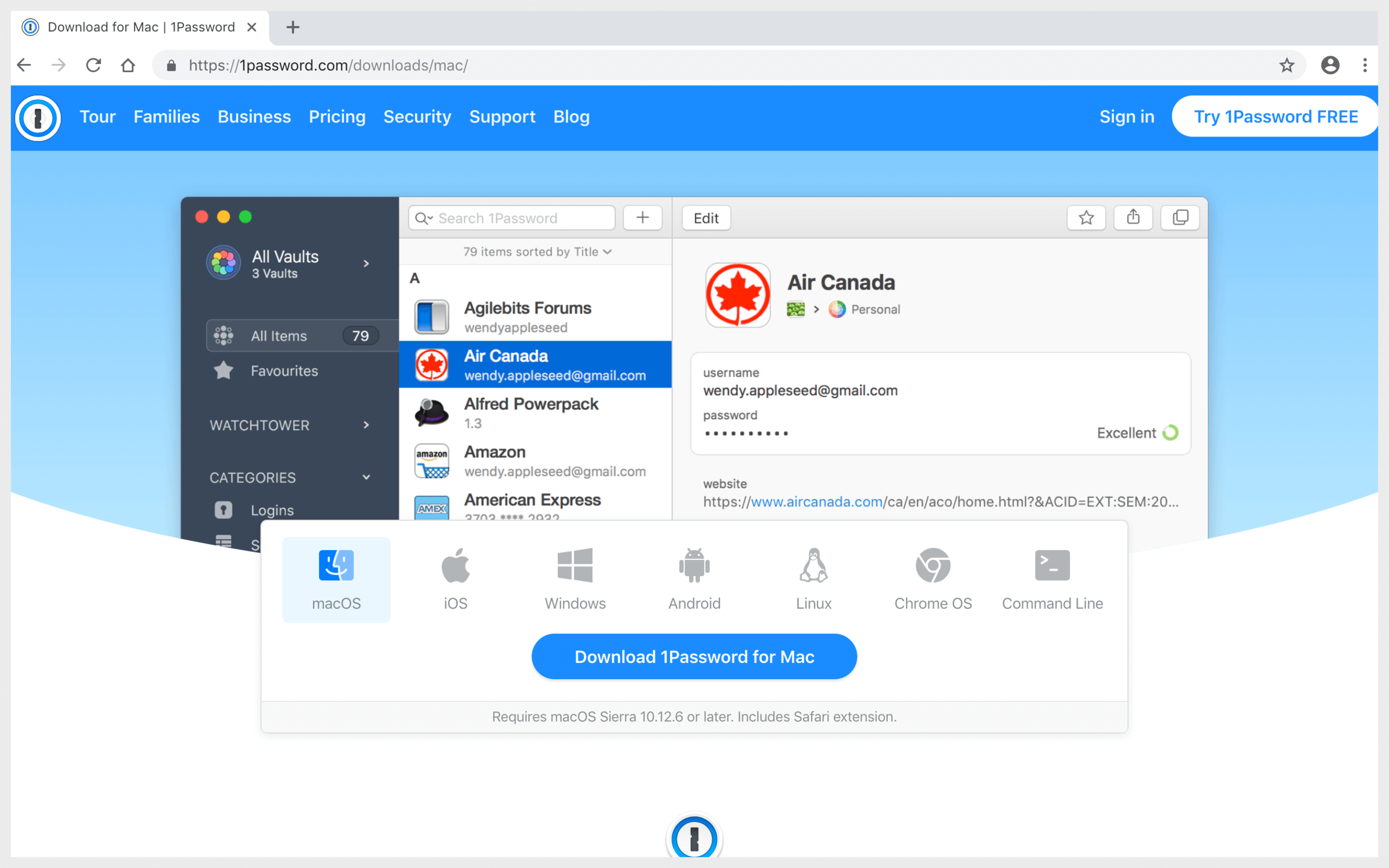
Task: Select the Linux penguin icon
Action: (813, 565)
